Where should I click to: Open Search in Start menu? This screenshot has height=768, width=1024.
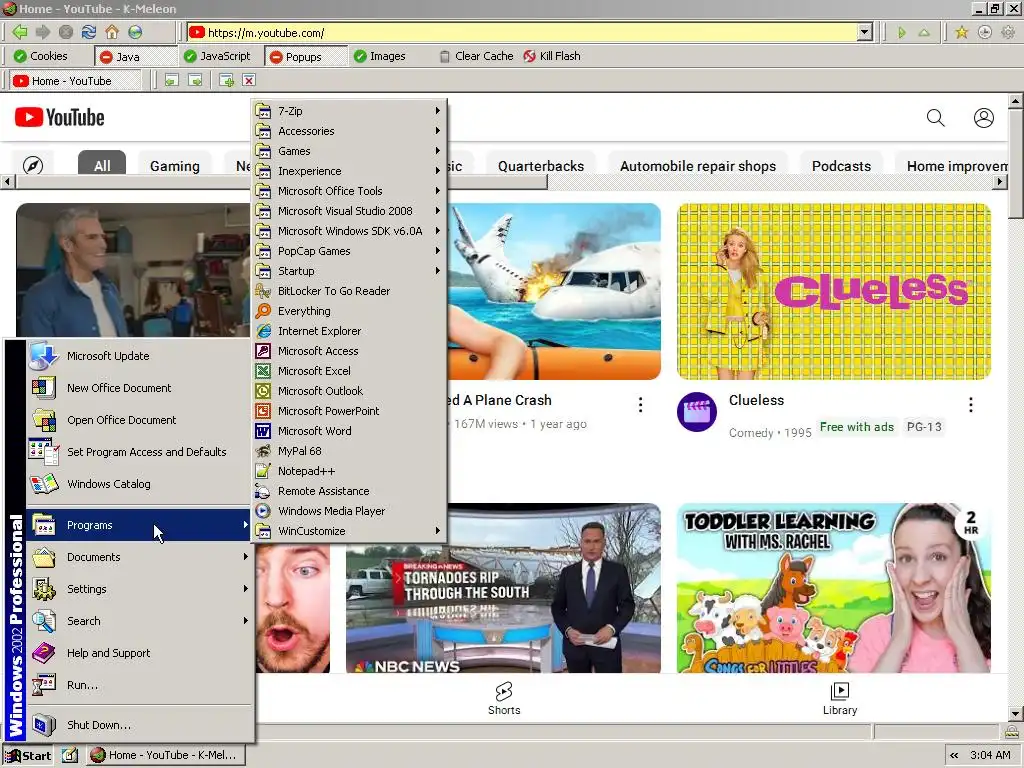(x=140, y=621)
